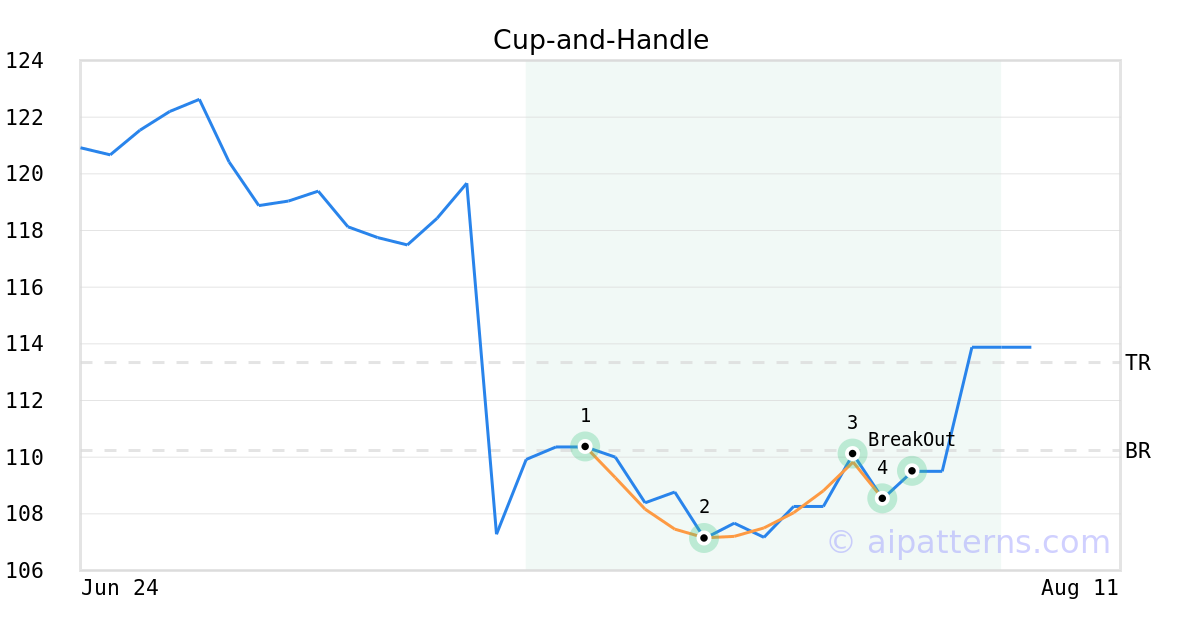
Task: Click the dashed BR horizontal line
Action: pyautogui.click(x=300, y=451)
